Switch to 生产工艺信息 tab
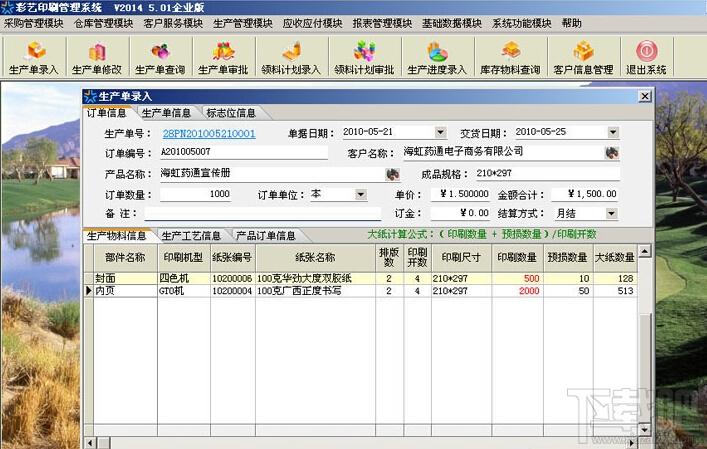The height and width of the screenshot is (449, 707). pos(191,235)
